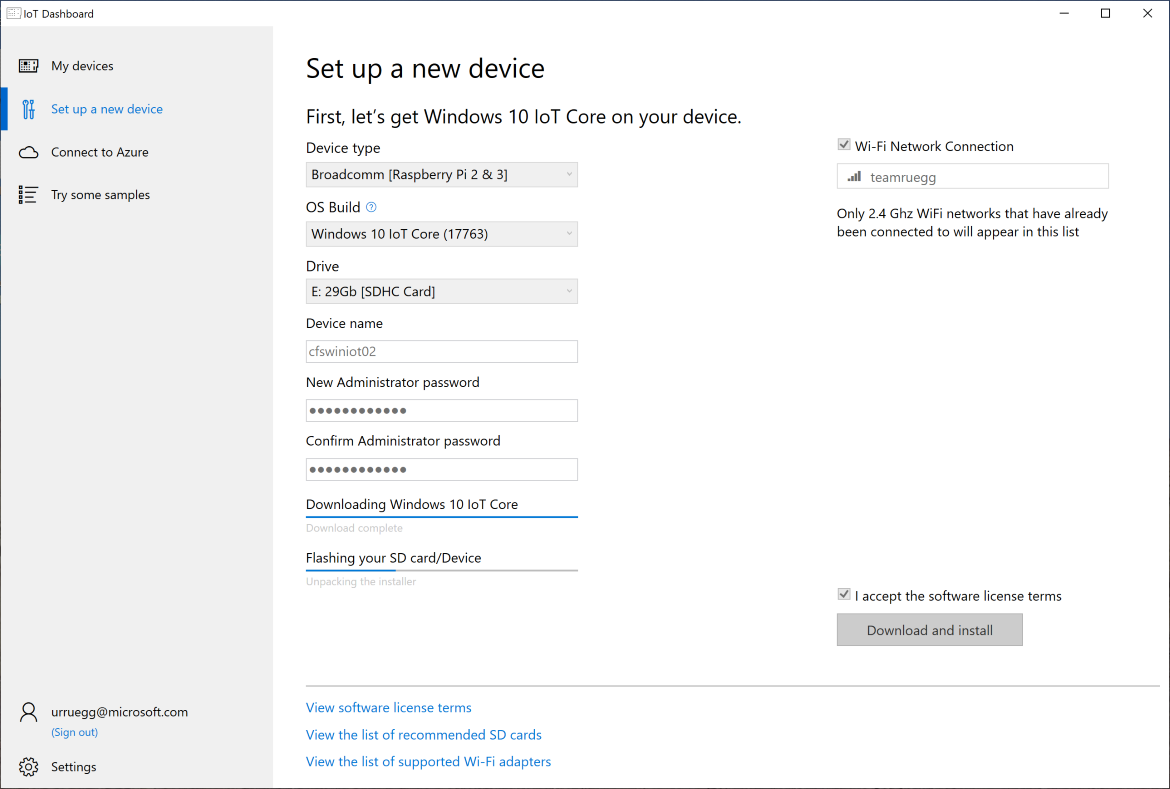
Task: Minimize the IoT Dashboard window
Action: (x=1065, y=13)
